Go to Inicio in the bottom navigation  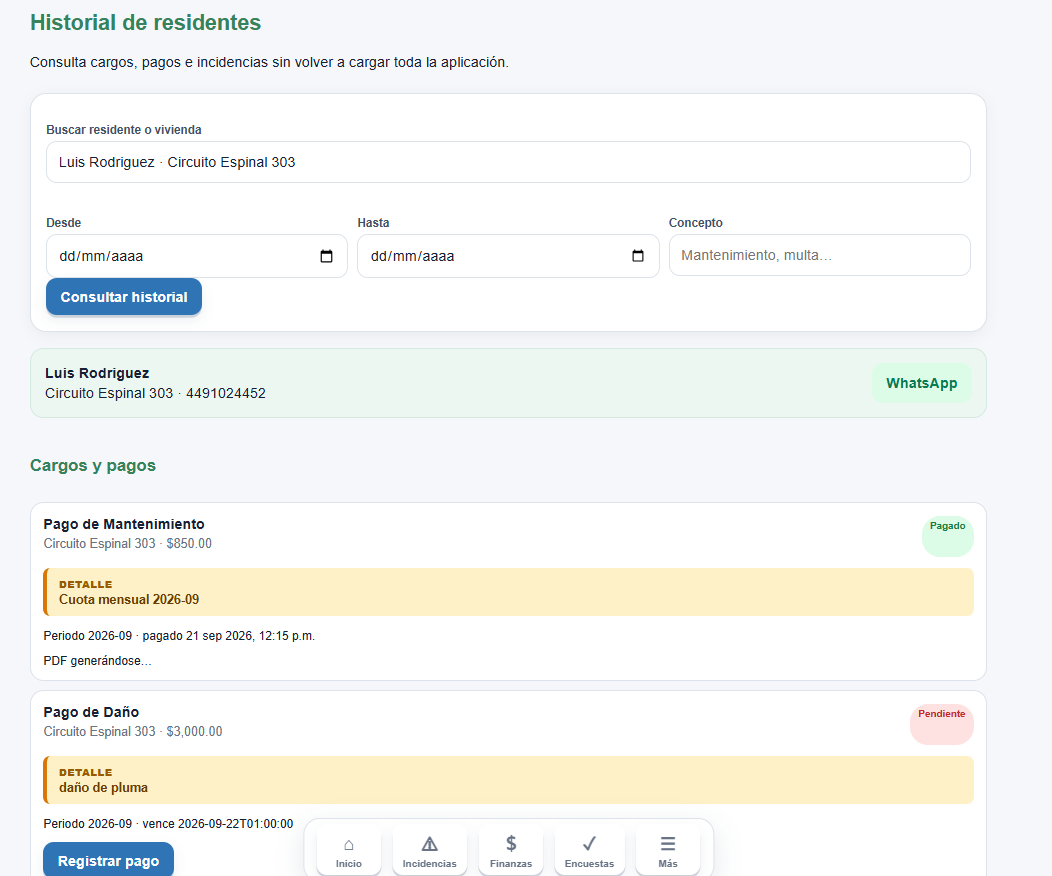349,852
